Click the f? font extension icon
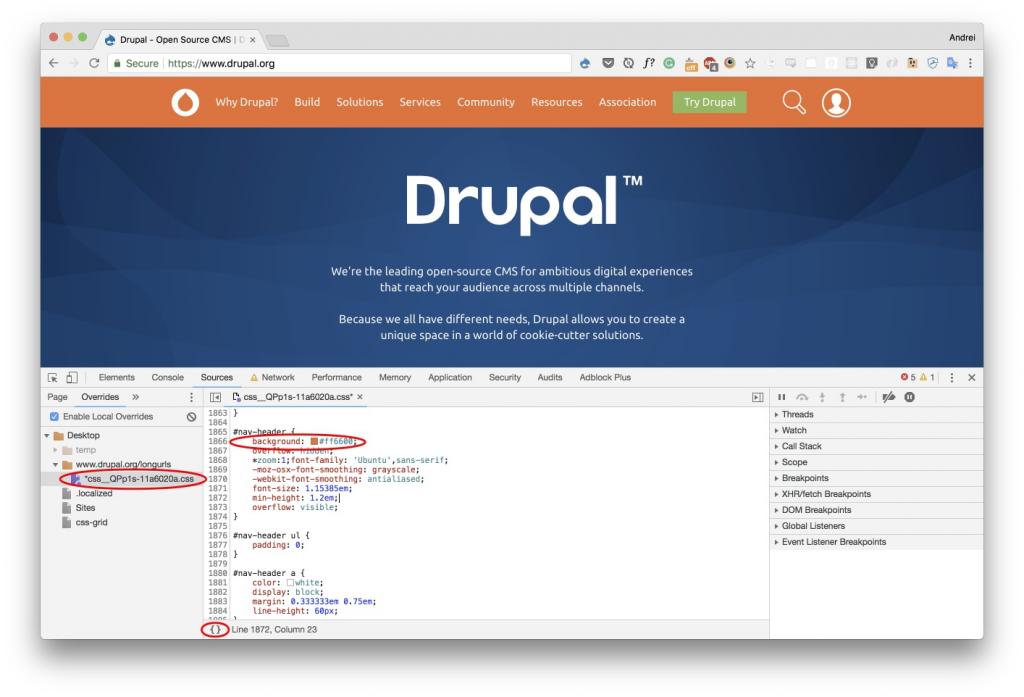1024x697 pixels. pyautogui.click(x=648, y=63)
